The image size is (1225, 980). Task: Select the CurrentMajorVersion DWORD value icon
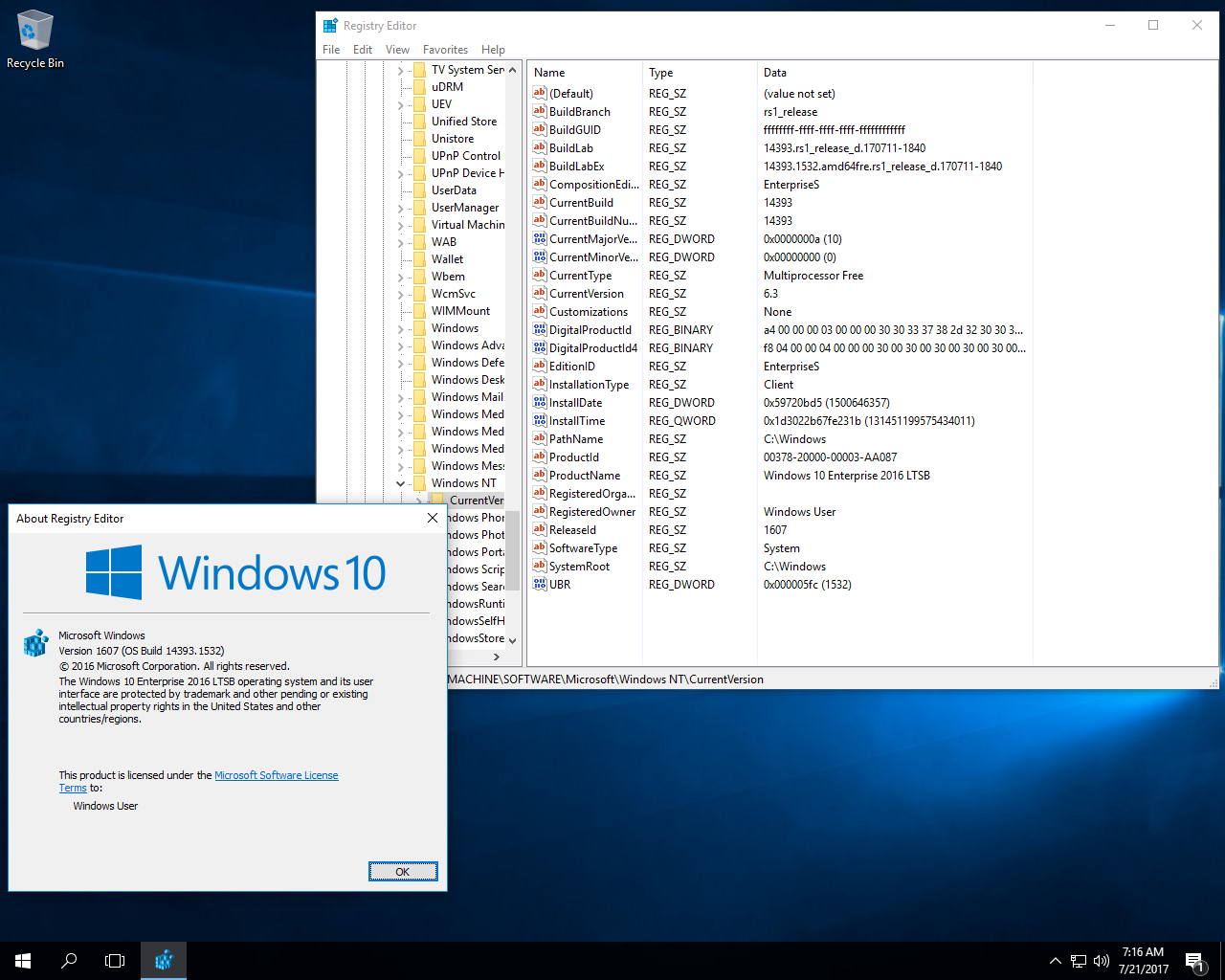tap(540, 238)
